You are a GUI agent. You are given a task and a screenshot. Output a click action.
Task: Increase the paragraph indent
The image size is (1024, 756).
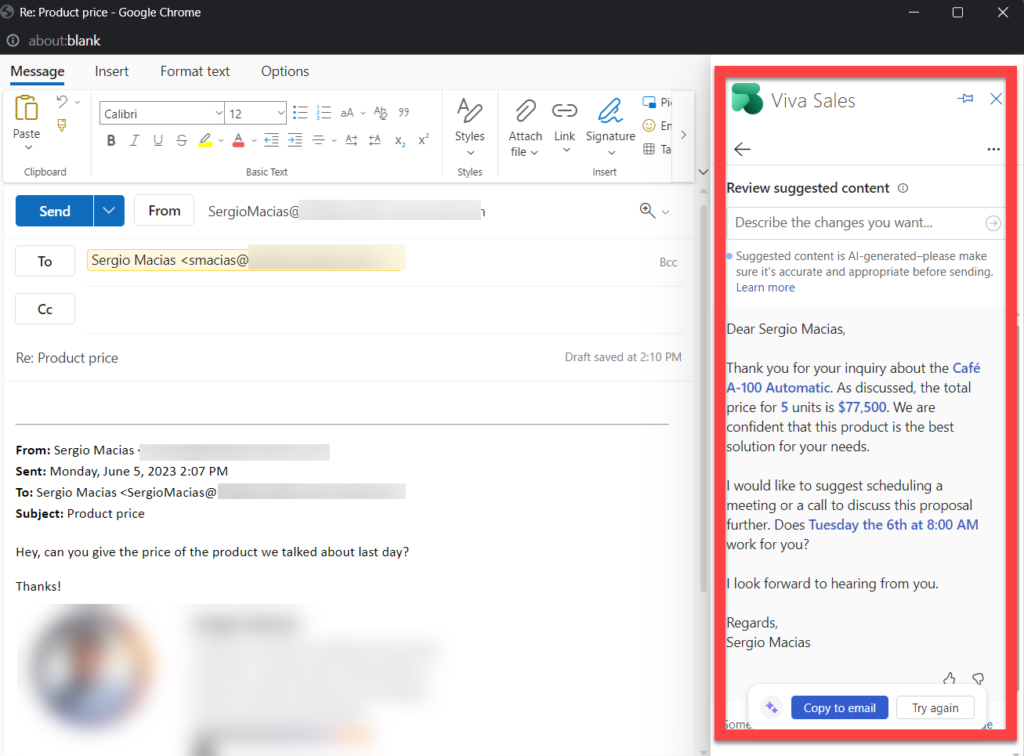pyautogui.click(x=295, y=140)
